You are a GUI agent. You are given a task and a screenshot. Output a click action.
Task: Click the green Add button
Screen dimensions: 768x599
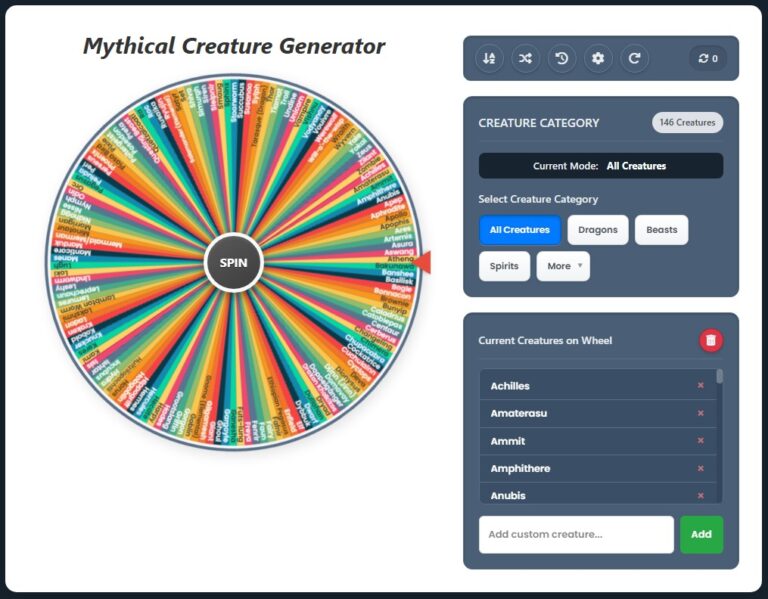tap(701, 534)
